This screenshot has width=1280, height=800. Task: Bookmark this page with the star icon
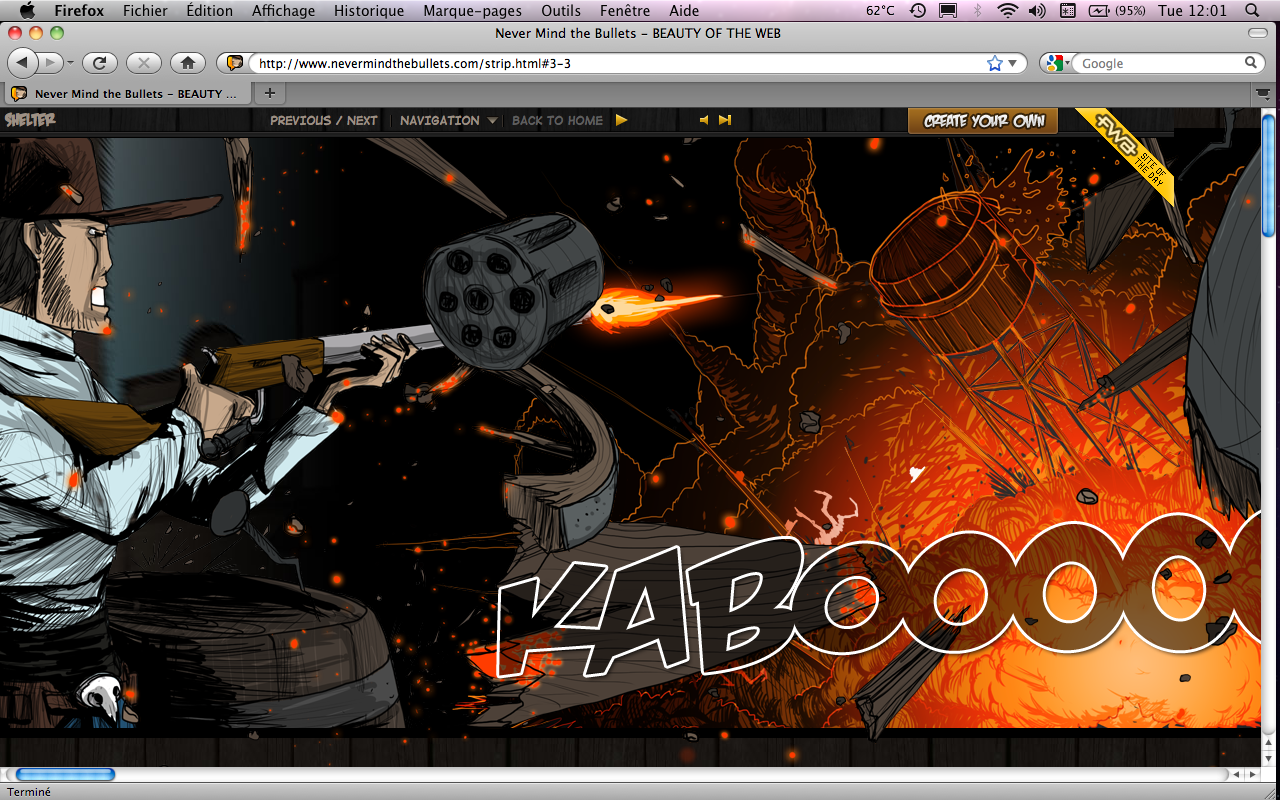994,63
